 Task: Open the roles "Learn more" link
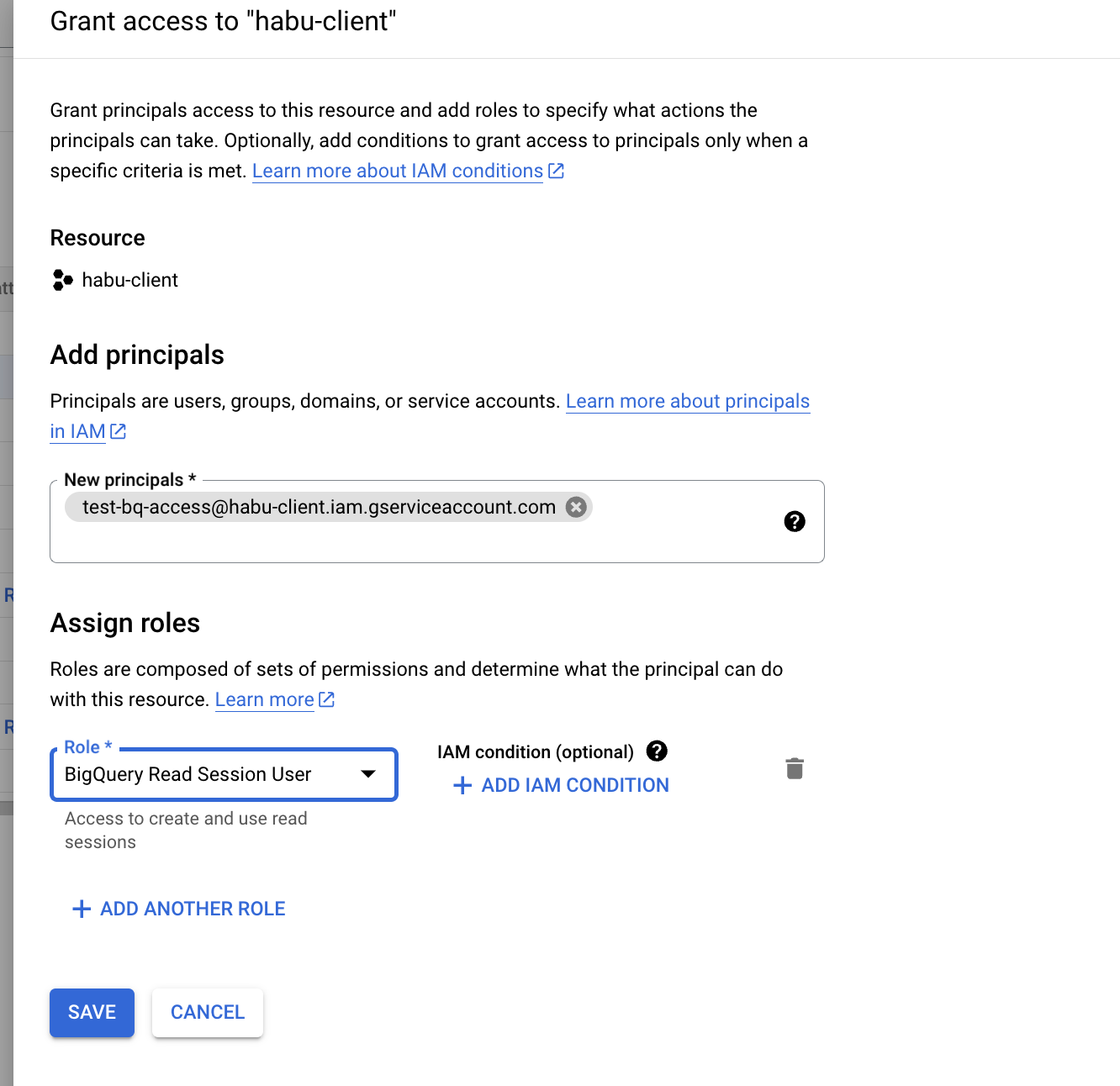[x=264, y=699]
